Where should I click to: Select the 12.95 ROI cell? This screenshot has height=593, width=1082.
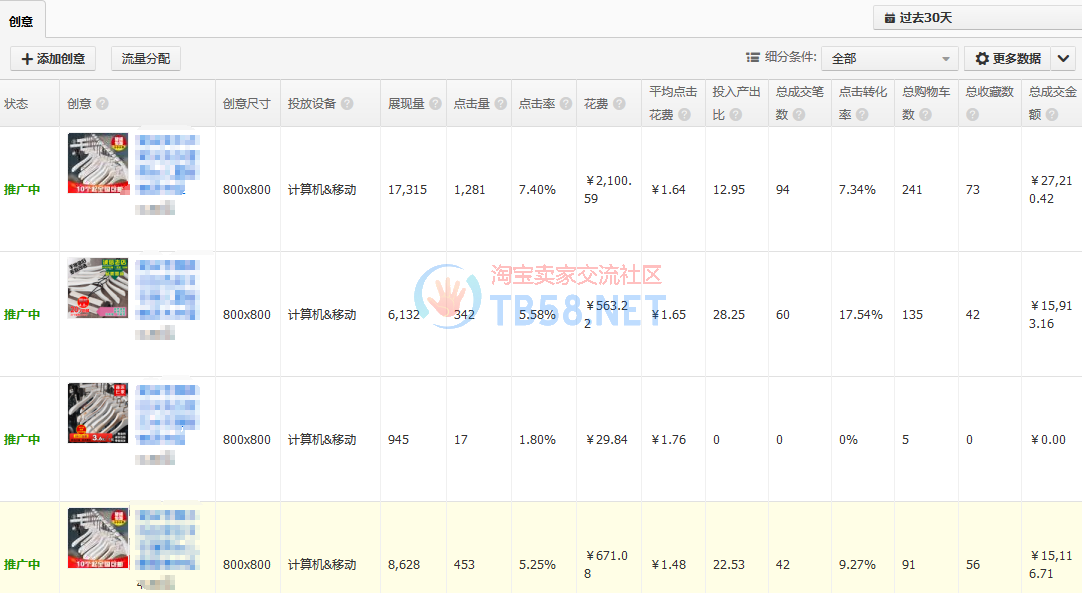[x=729, y=189]
